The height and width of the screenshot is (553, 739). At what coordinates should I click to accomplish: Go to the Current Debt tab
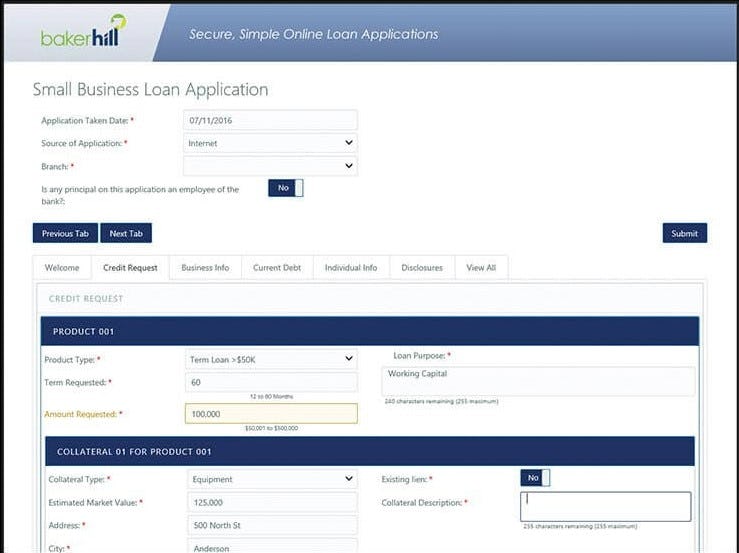point(277,268)
